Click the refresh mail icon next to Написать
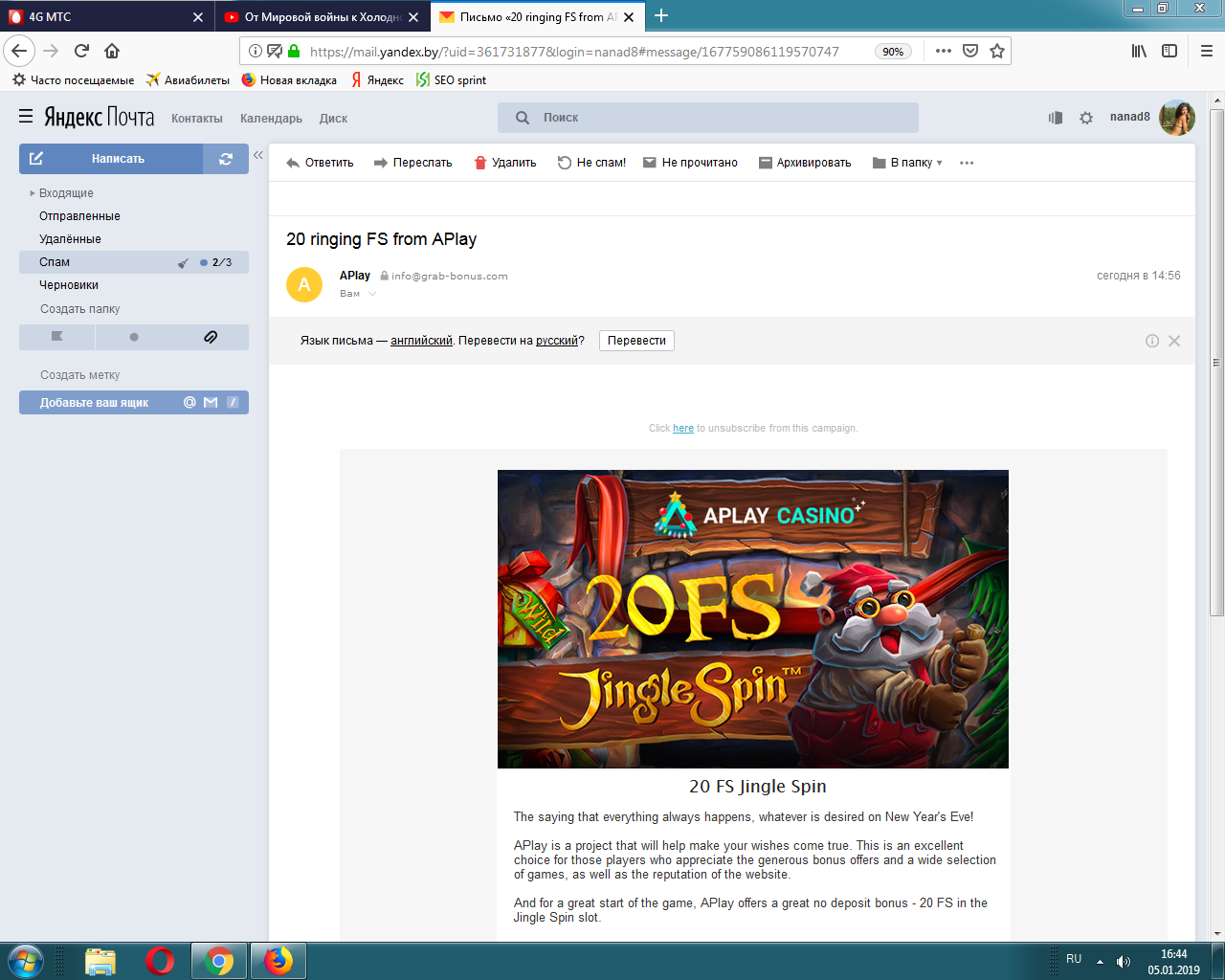The width and height of the screenshot is (1225, 980). [226, 159]
